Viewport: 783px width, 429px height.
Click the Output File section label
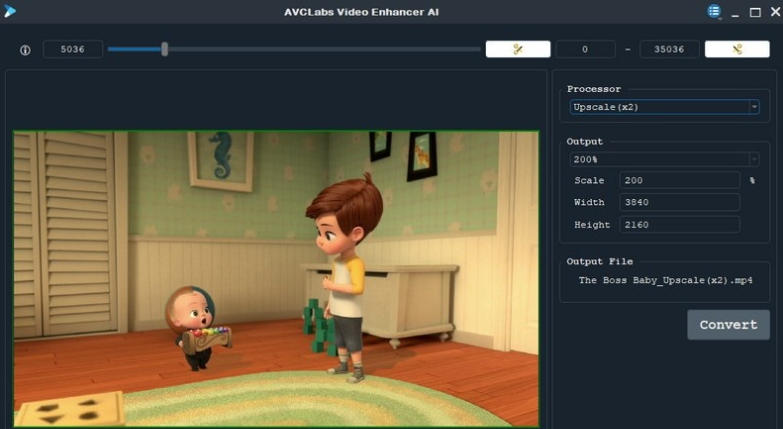tap(599, 261)
